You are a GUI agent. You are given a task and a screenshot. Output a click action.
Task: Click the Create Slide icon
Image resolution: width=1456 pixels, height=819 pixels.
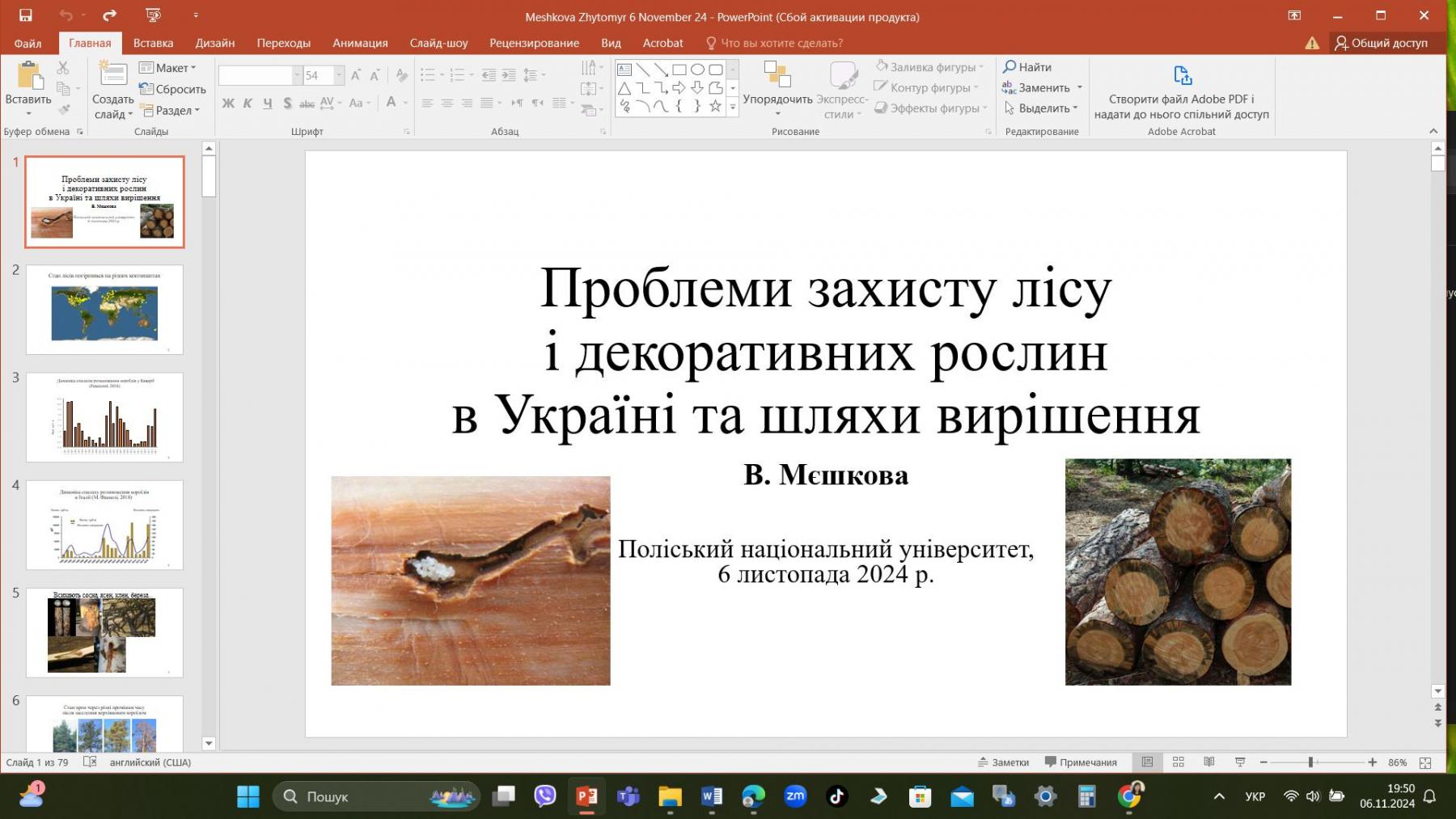pos(112,75)
